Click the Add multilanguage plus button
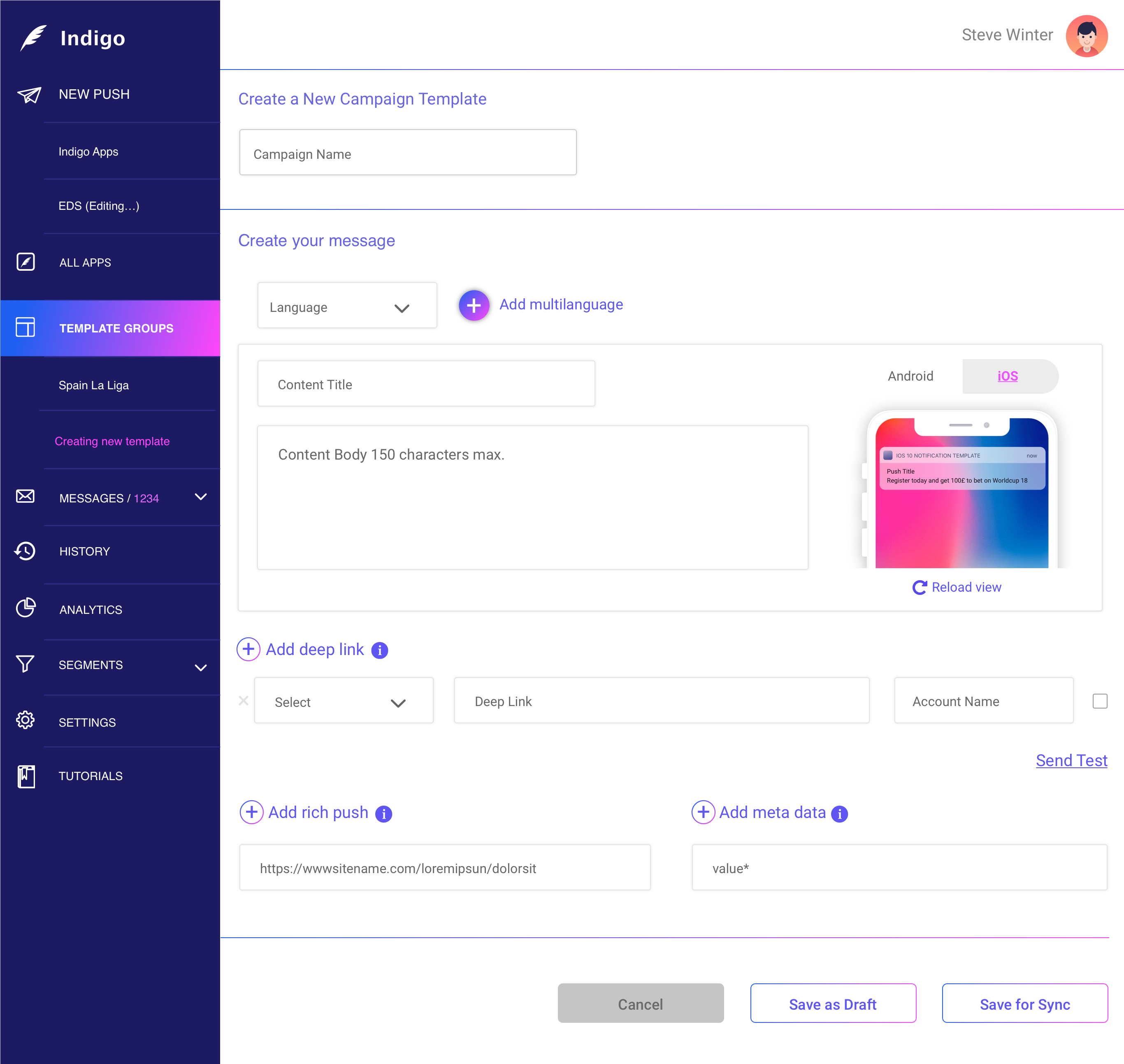 tap(474, 305)
